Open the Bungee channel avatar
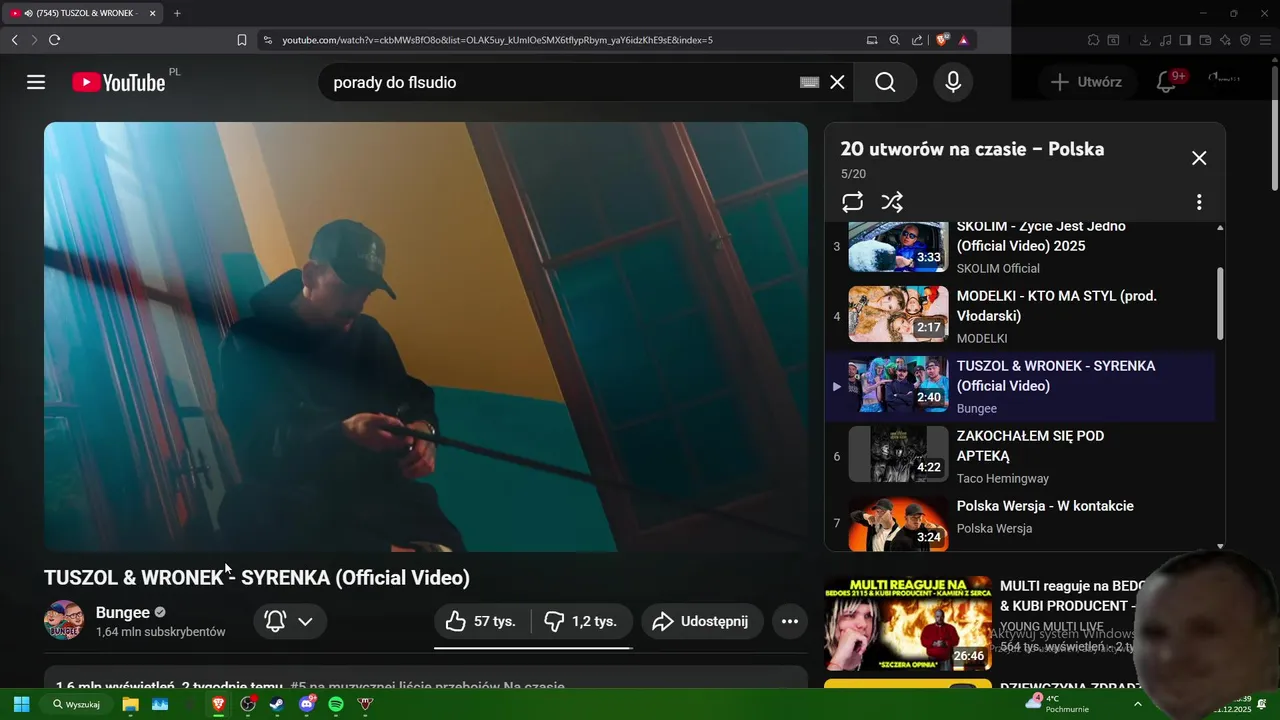This screenshot has width=1280, height=720. point(64,621)
